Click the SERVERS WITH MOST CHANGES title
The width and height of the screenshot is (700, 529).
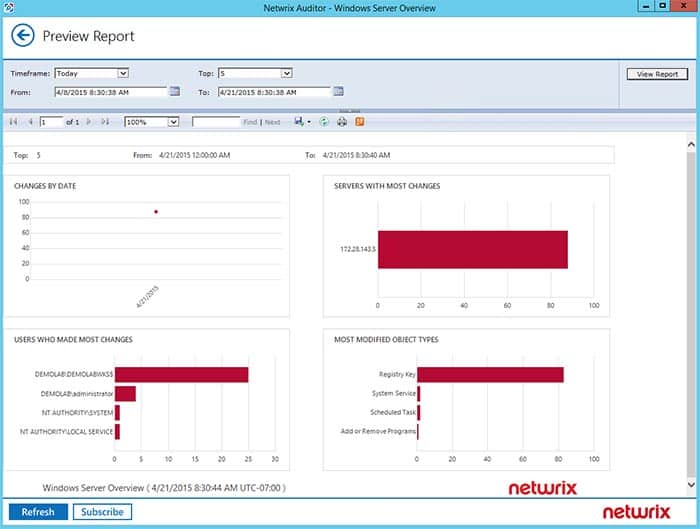pyautogui.click(x=387, y=186)
